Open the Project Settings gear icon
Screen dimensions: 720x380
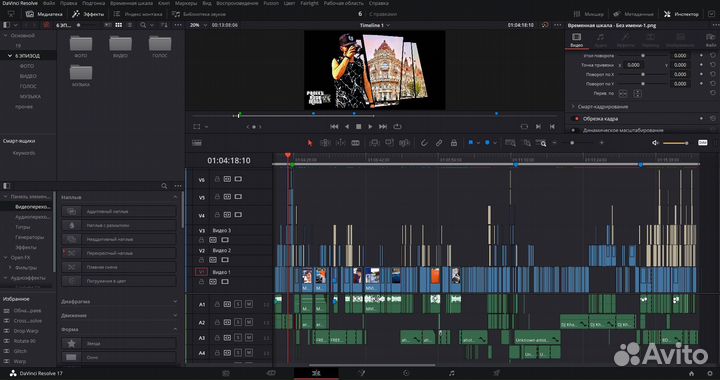[x=710, y=374]
